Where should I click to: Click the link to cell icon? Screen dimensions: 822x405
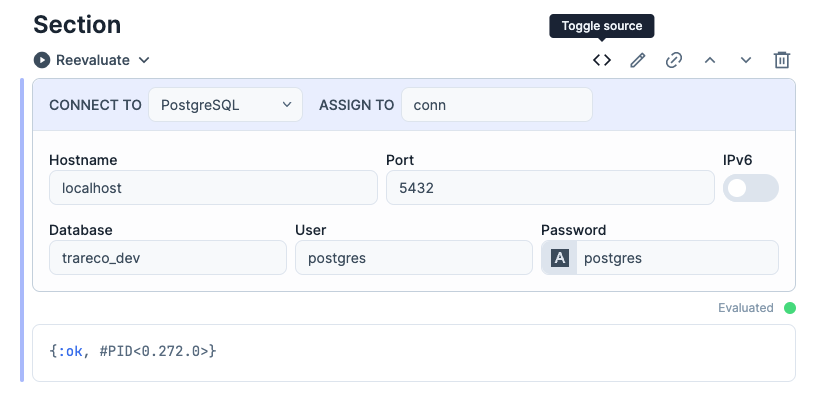(x=674, y=60)
